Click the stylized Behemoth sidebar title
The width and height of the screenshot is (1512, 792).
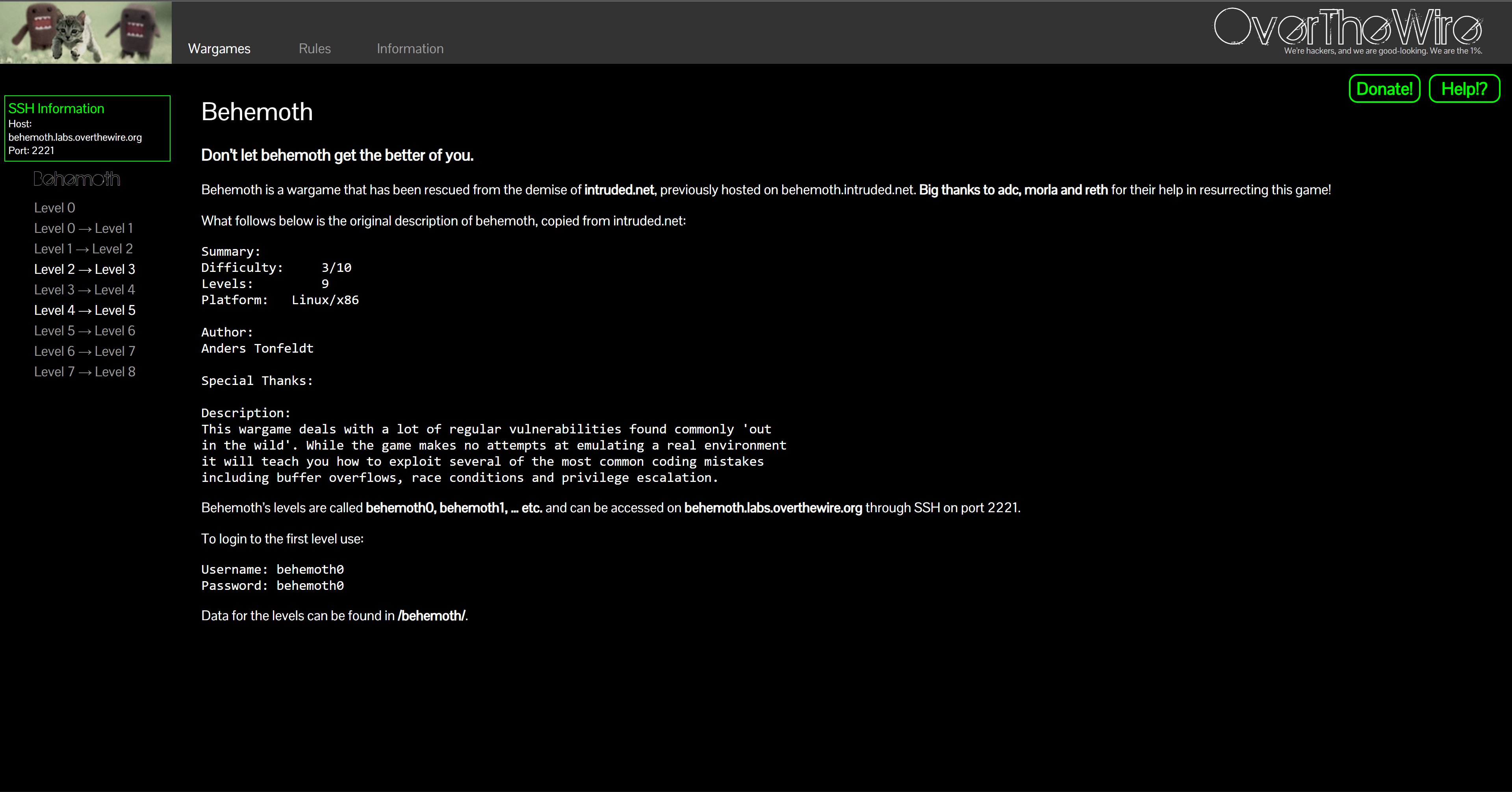point(77,178)
